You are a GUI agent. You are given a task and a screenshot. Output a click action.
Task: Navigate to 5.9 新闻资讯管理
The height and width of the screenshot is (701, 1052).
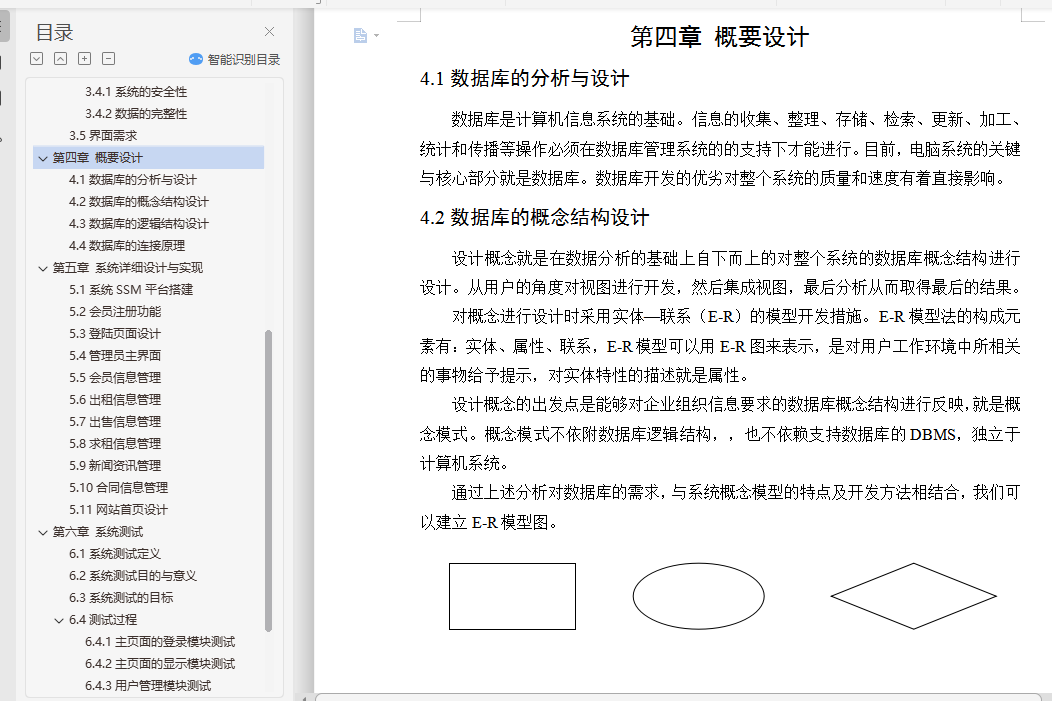115,466
